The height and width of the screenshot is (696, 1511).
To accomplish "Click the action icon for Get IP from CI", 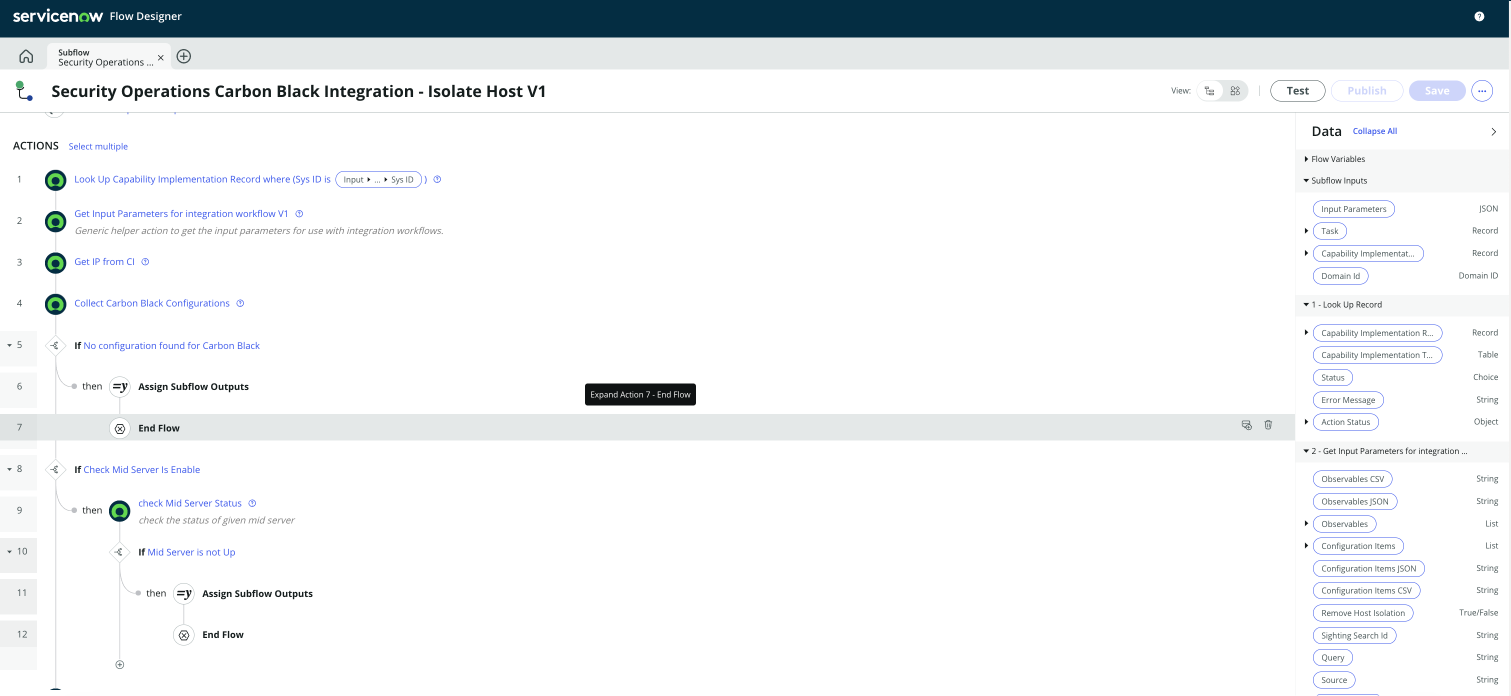I will (56, 262).
